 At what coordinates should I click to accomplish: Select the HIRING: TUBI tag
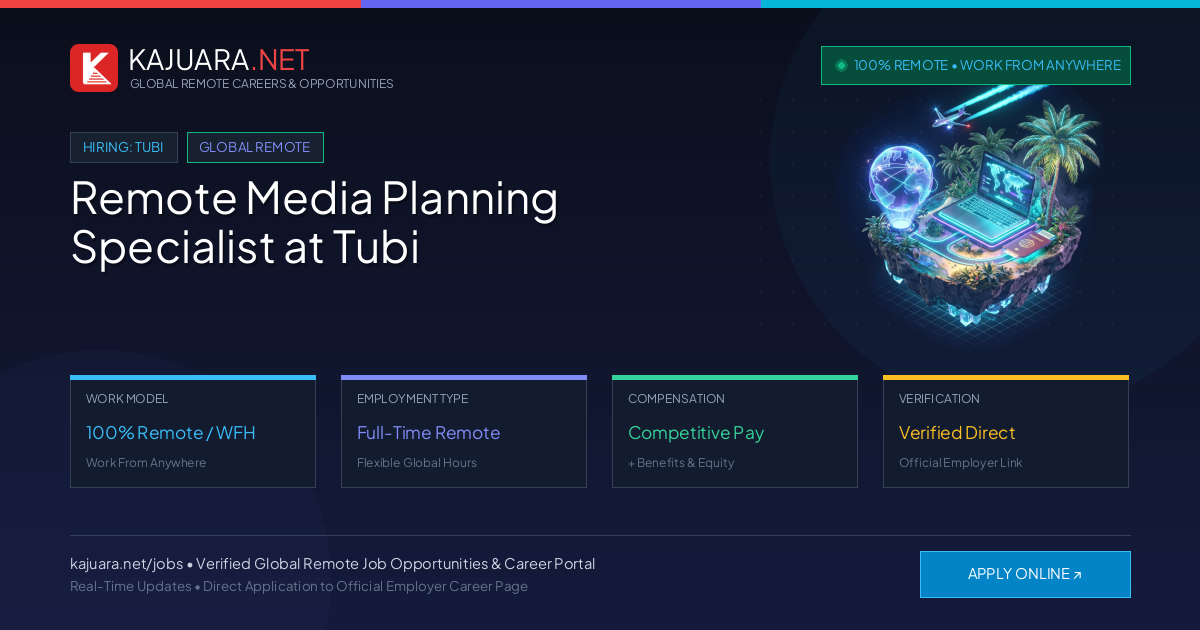click(124, 147)
